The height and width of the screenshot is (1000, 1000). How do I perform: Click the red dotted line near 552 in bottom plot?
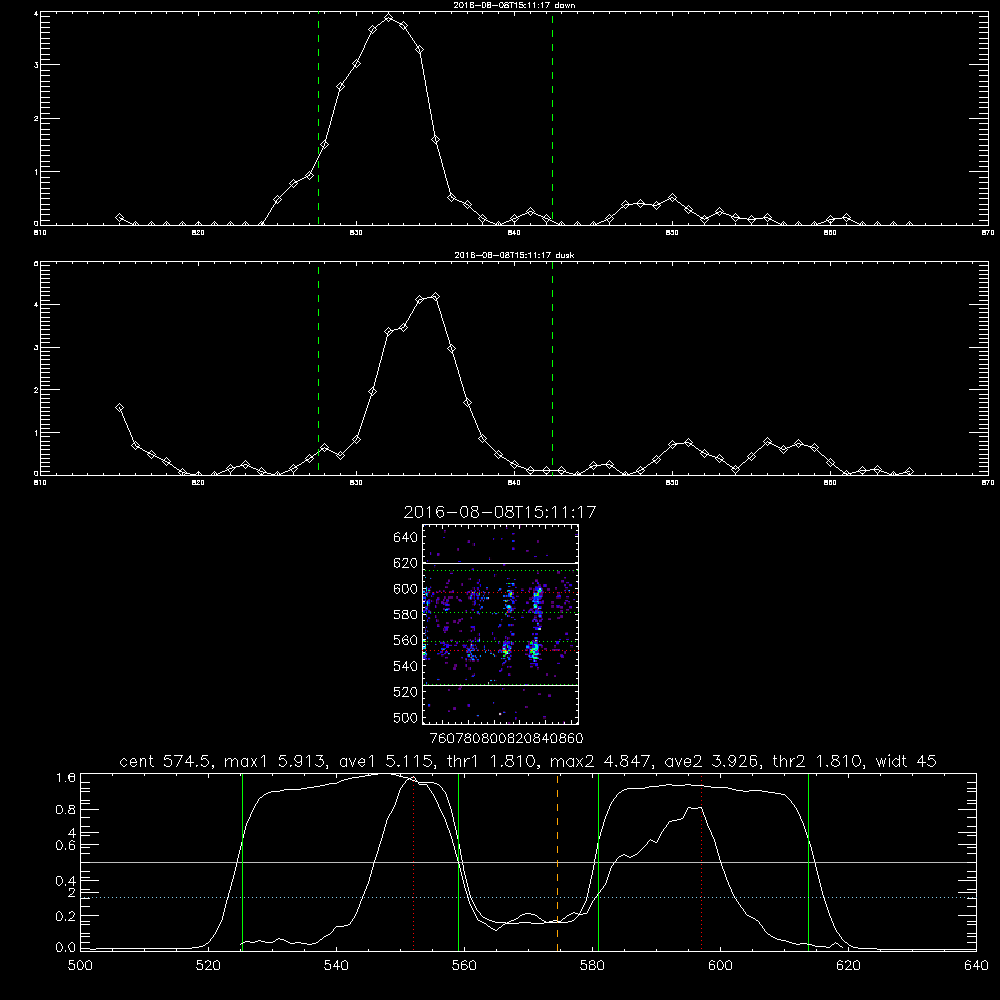[414, 862]
